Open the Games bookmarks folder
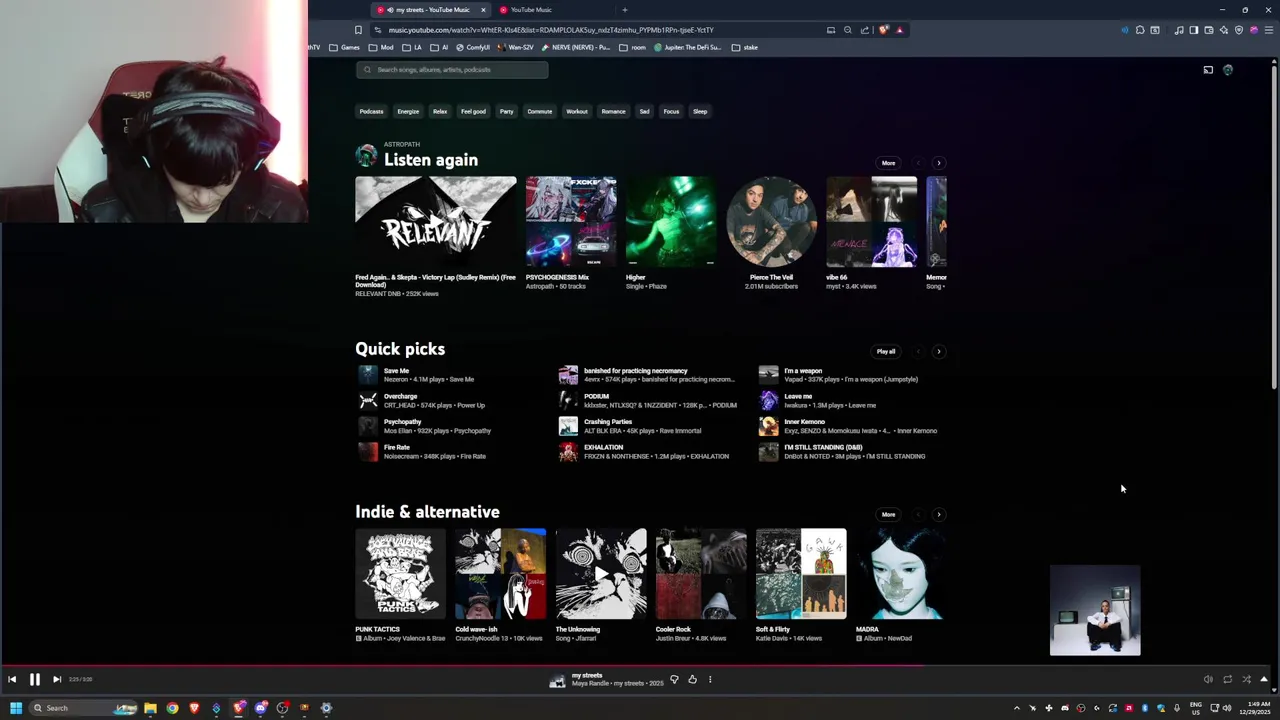1280x720 pixels. click(x=345, y=47)
